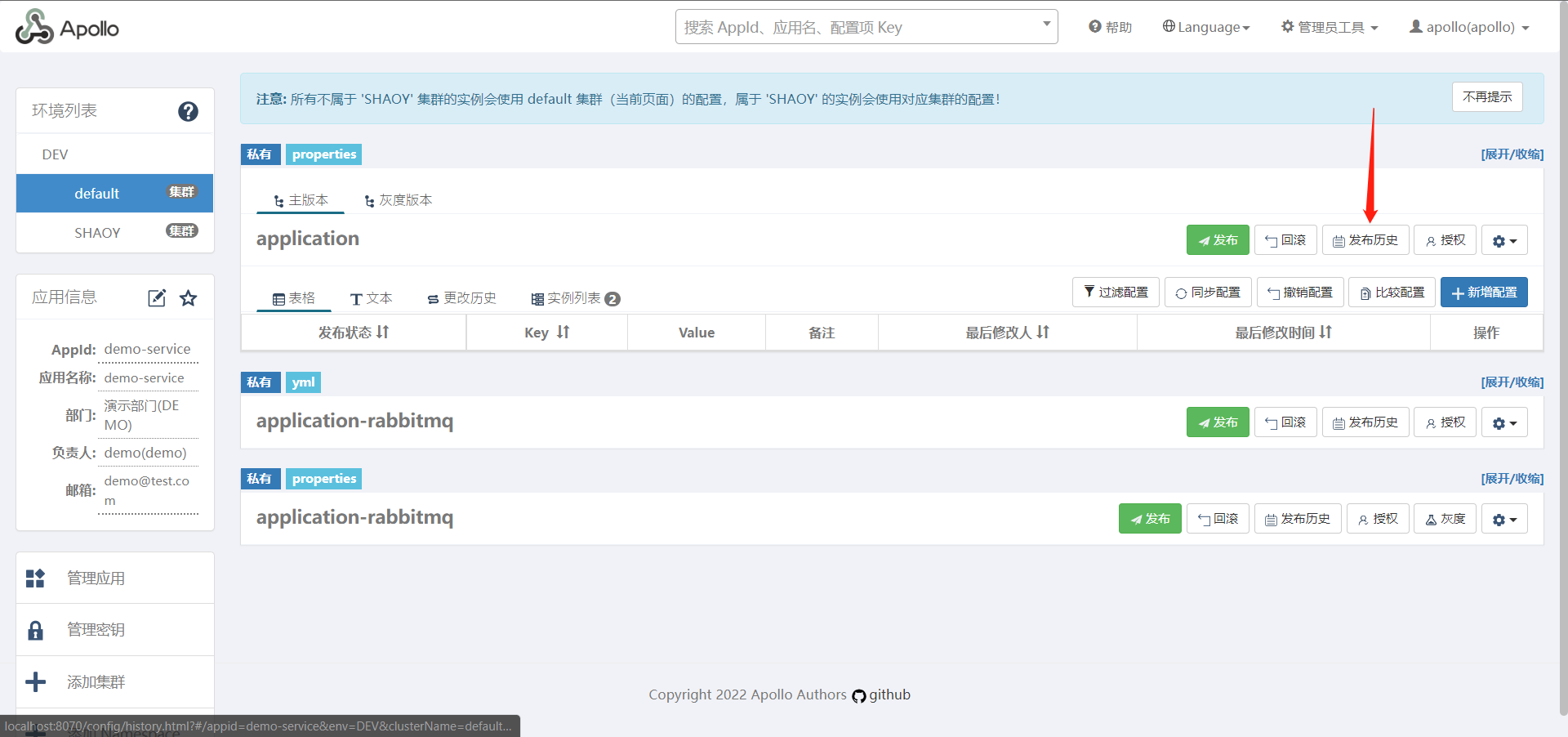Toggle 展开/收缩 for the yml rabbitmq namespace
Image resolution: width=1568 pixels, height=737 pixels.
point(1512,382)
